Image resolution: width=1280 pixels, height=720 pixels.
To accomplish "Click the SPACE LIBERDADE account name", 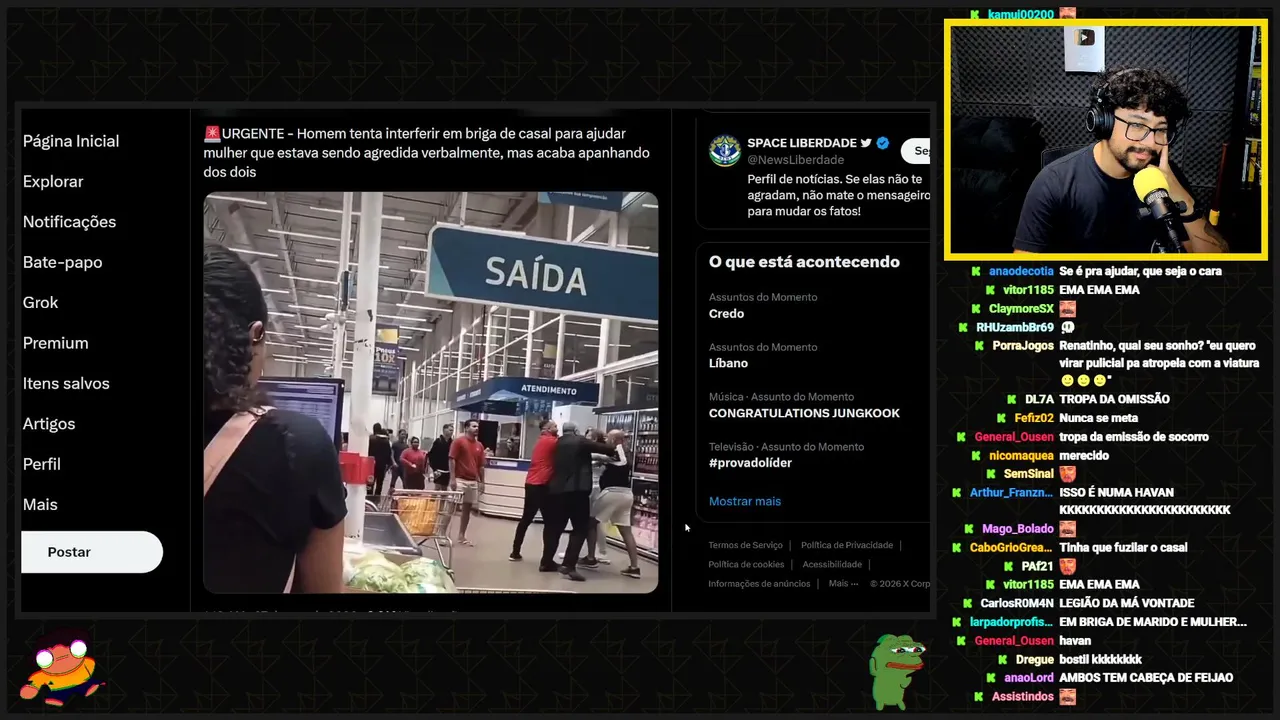I will point(802,143).
